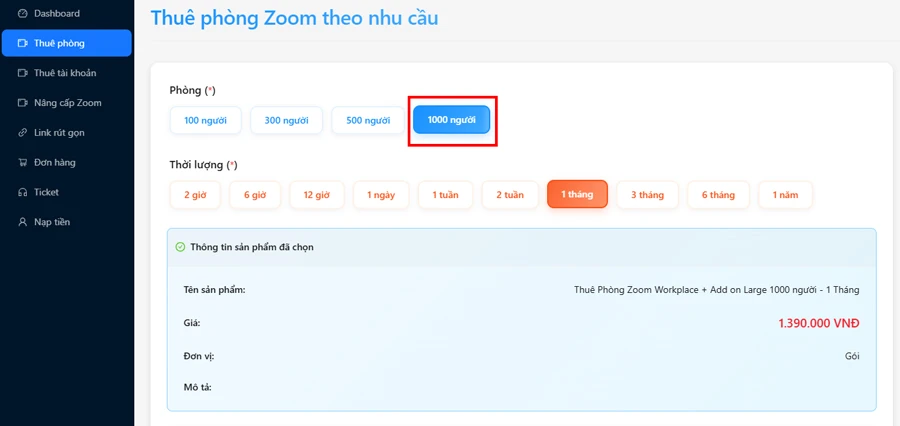Pick the highlighted 1000 người room option

pyautogui.click(x=451, y=120)
